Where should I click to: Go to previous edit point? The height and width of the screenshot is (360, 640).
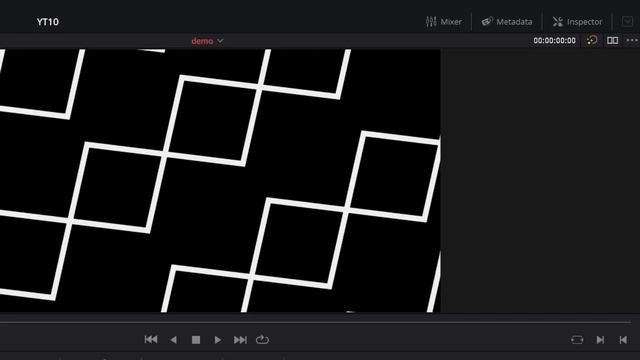pyautogui.click(x=623, y=340)
